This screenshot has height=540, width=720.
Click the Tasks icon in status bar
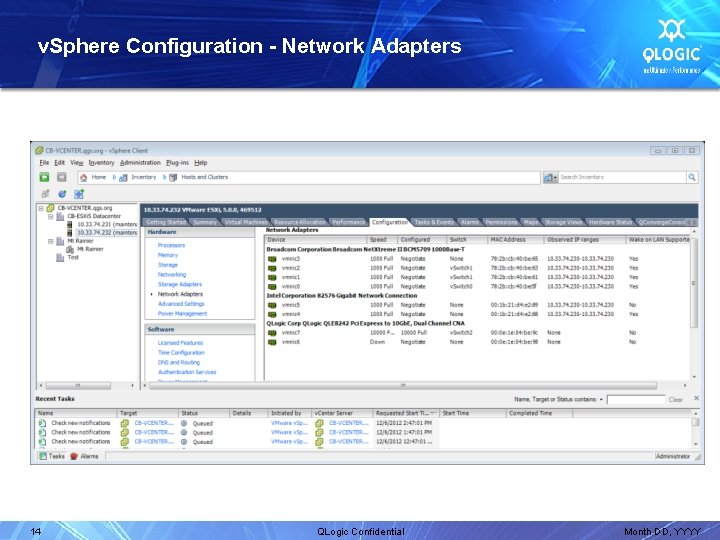43,456
